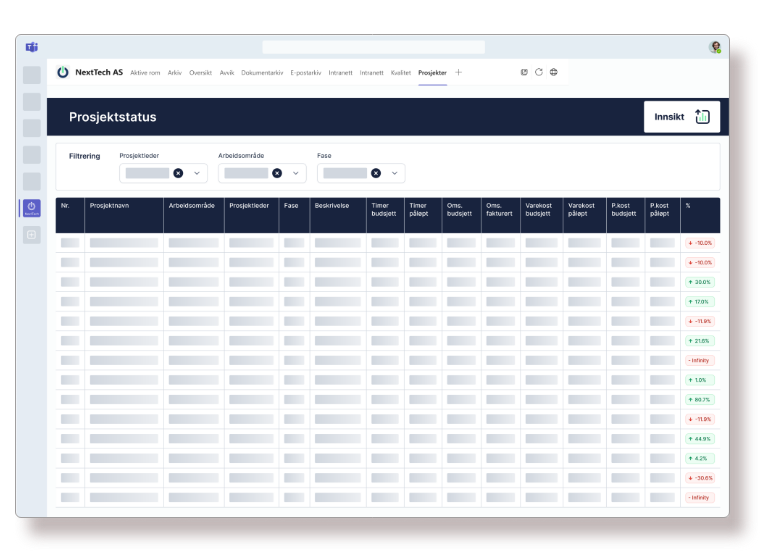The height and width of the screenshot is (556, 765).
Task: Click the pop-out icon left of reload
Action: (525, 72)
